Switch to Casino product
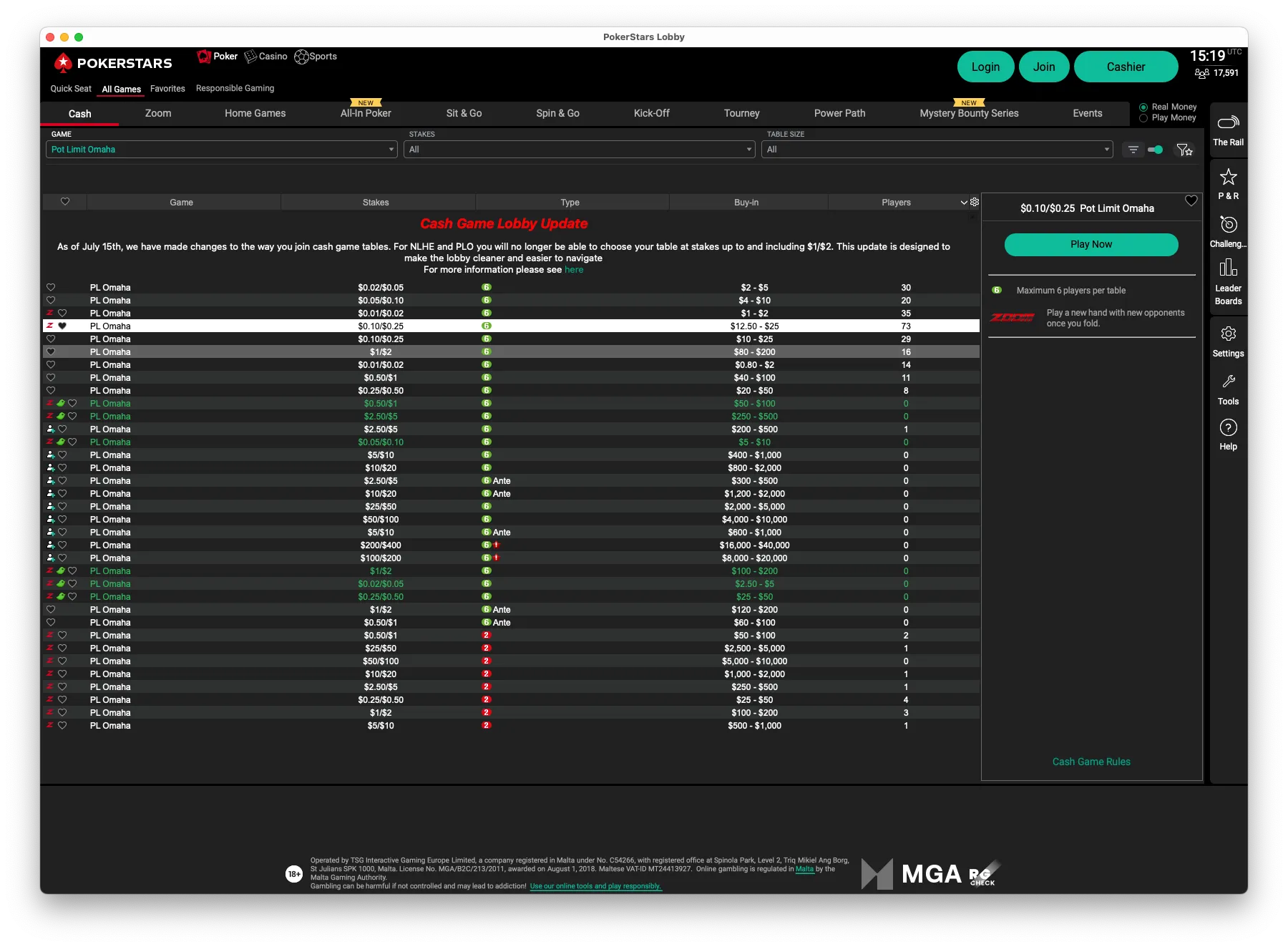The height and width of the screenshot is (947, 1288). [266, 57]
